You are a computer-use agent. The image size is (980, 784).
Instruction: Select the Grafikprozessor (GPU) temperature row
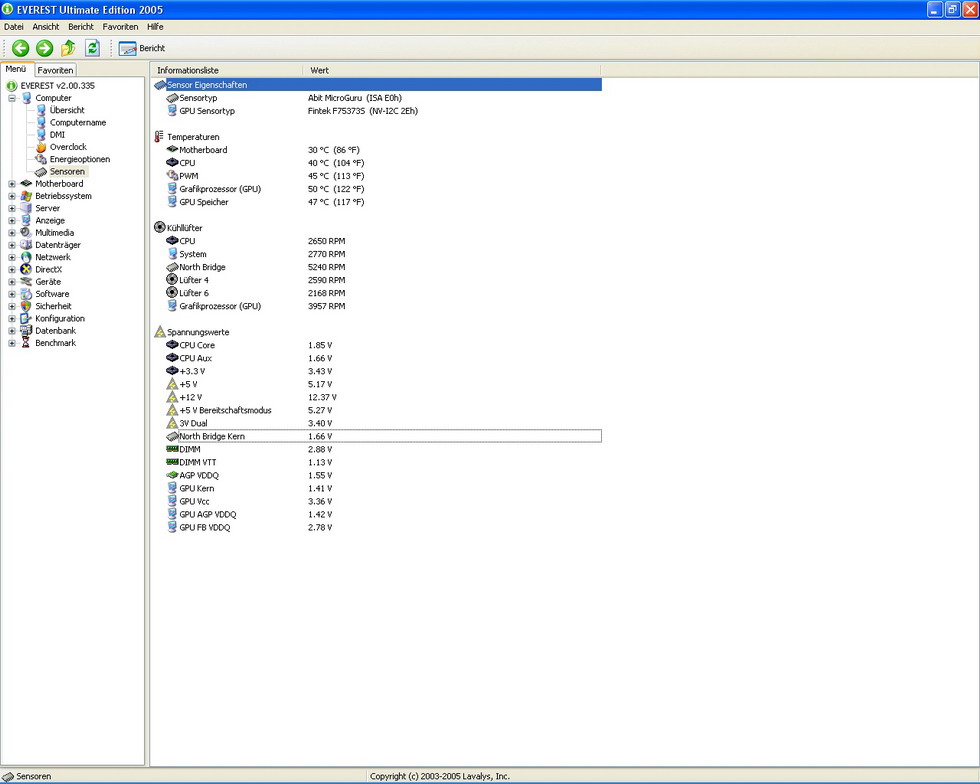(384, 189)
